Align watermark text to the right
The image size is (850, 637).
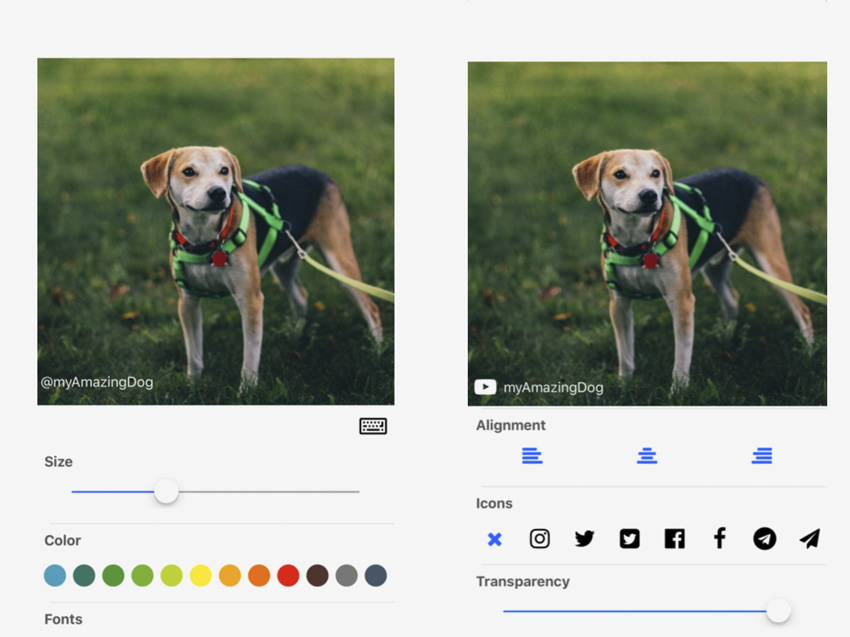[x=762, y=456]
